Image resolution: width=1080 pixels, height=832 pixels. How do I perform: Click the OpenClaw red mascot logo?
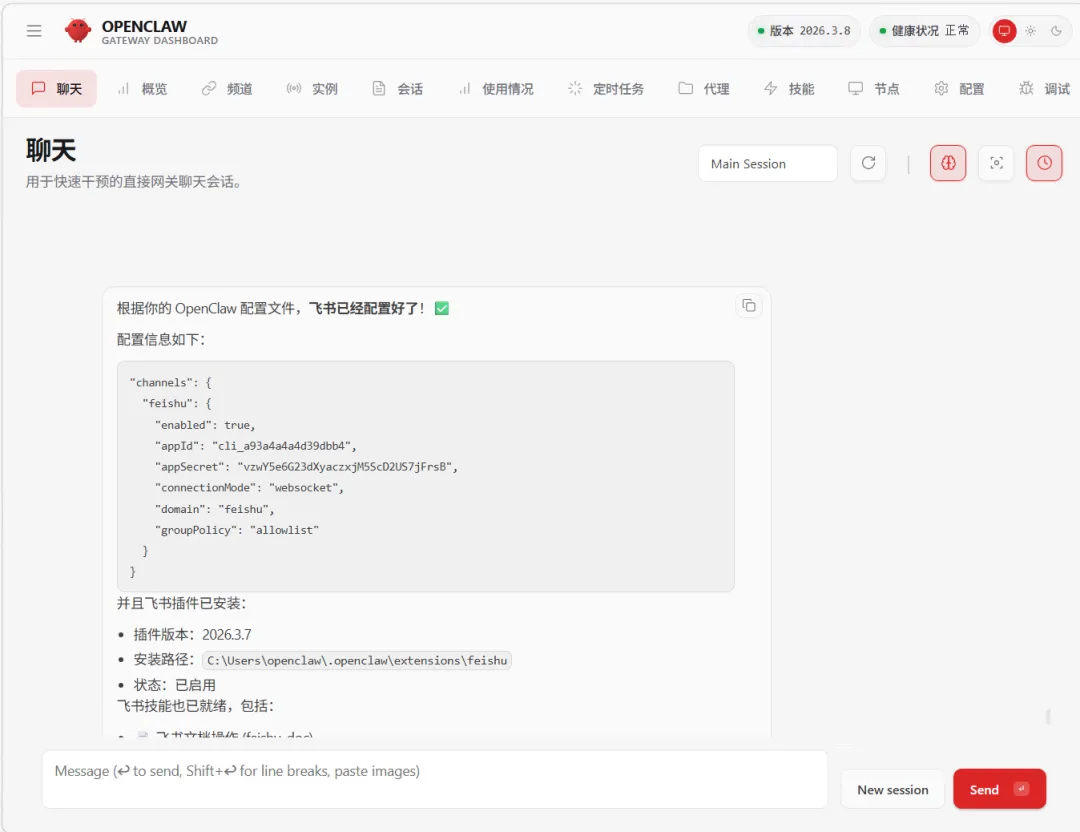tap(78, 31)
